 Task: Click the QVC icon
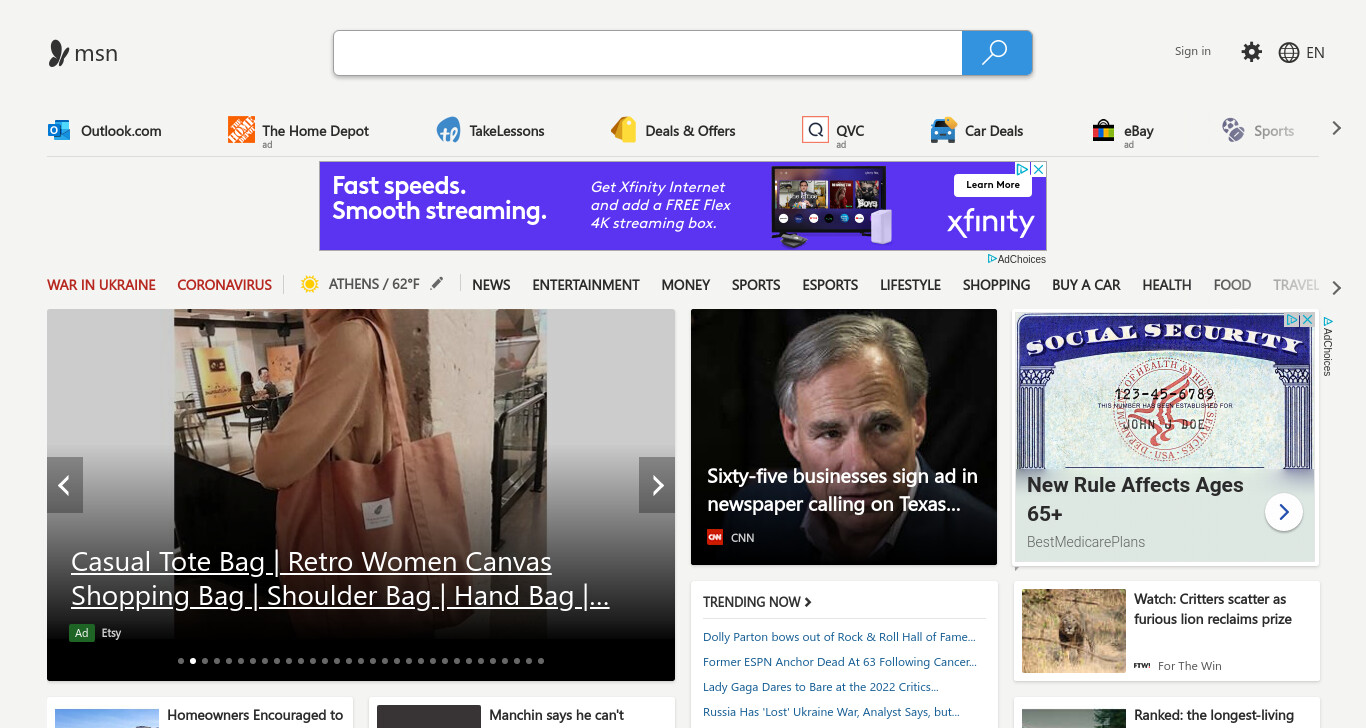815,130
